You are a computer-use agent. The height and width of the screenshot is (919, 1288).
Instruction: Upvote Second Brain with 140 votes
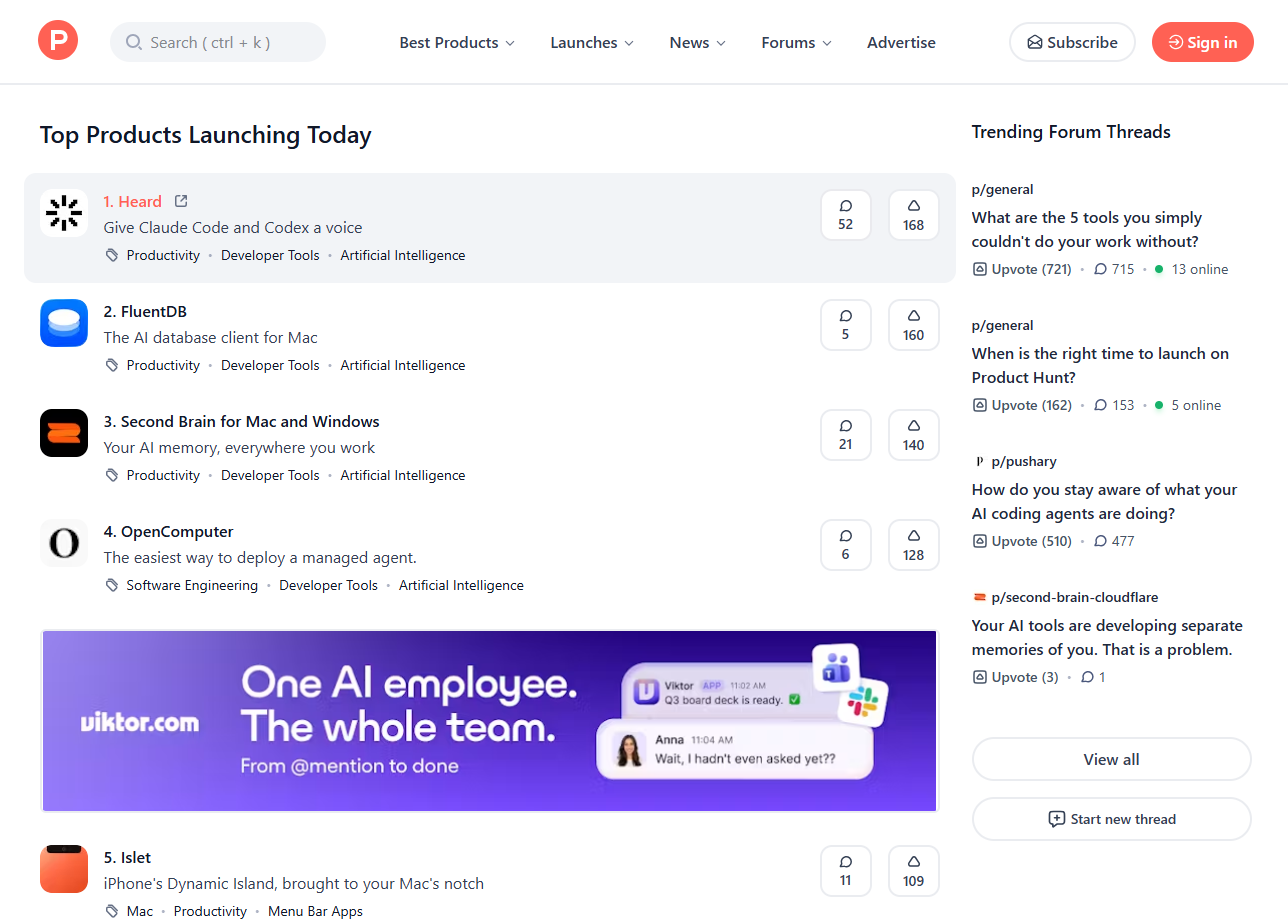(x=914, y=435)
